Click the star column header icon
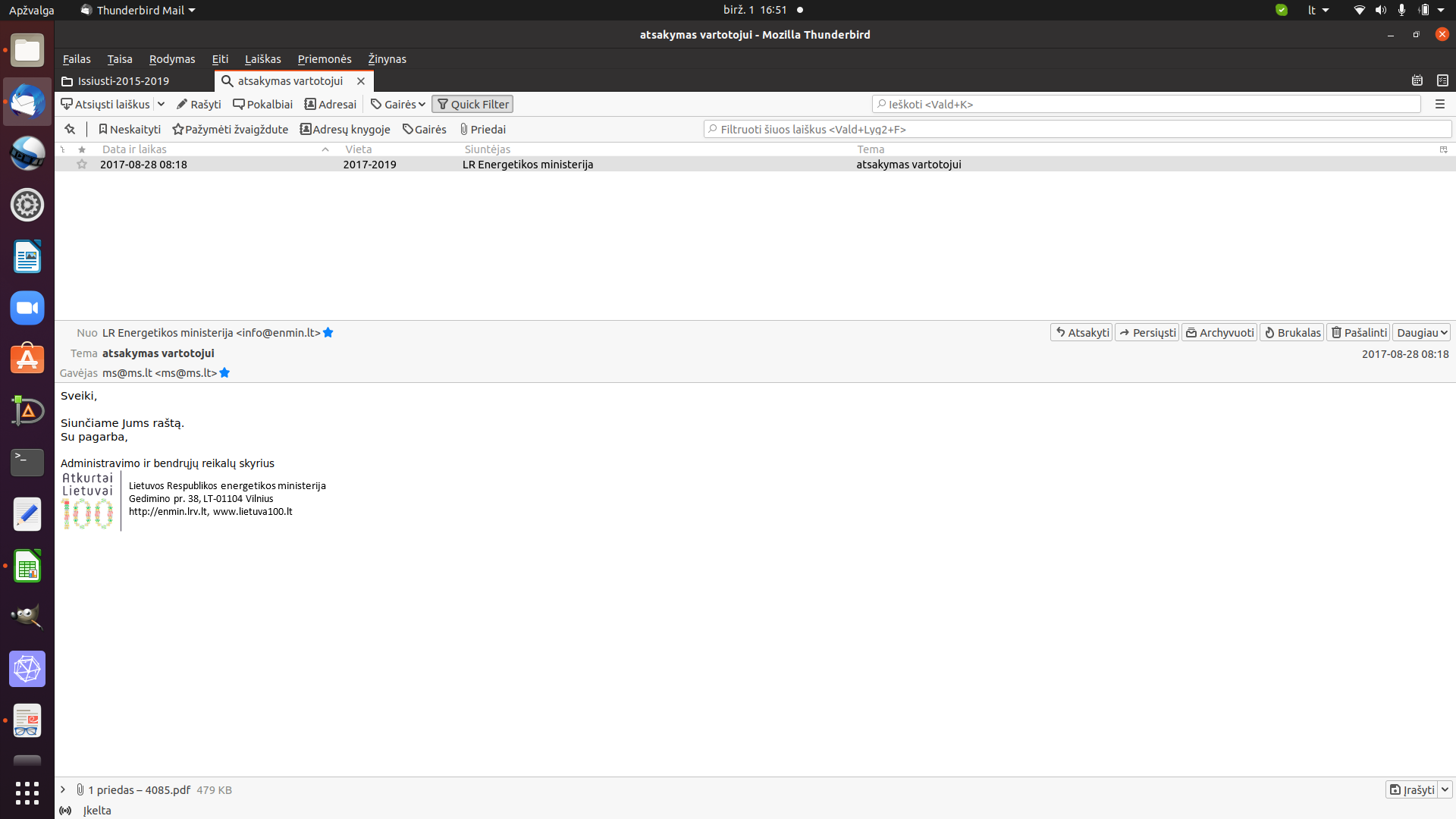The image size is (1456, 819). (x=82, y=149)
